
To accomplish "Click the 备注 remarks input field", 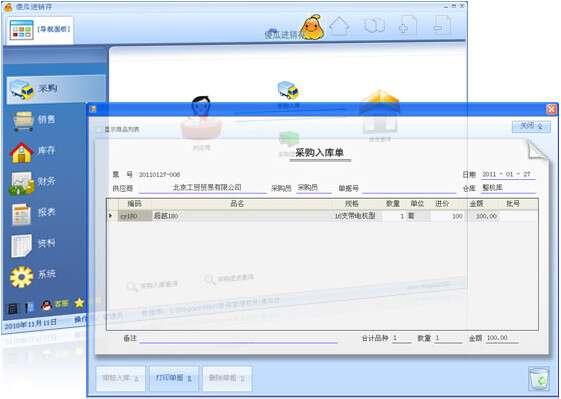I will click(x=238, y=338).
